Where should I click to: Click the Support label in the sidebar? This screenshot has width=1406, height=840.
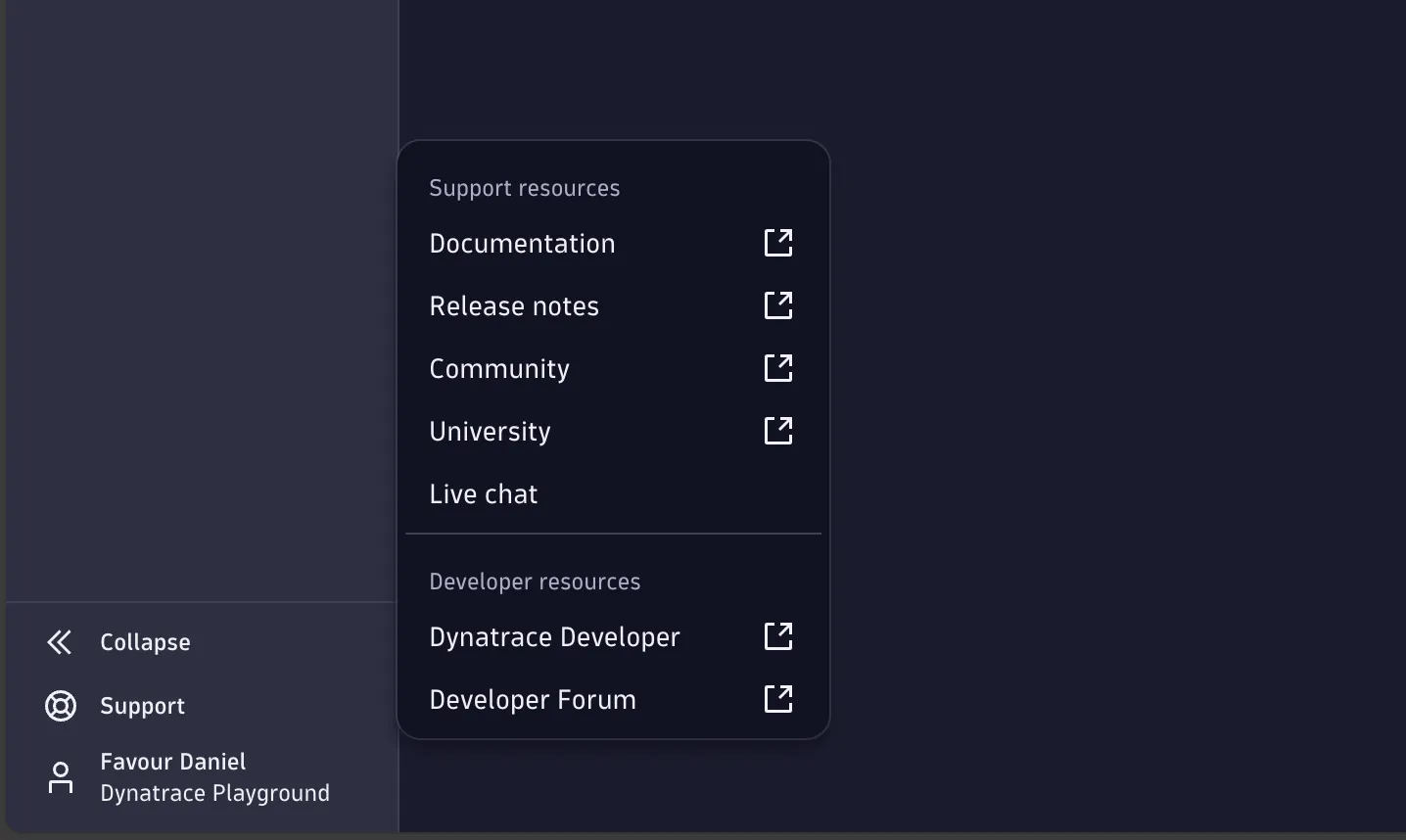tap(142, 706)
